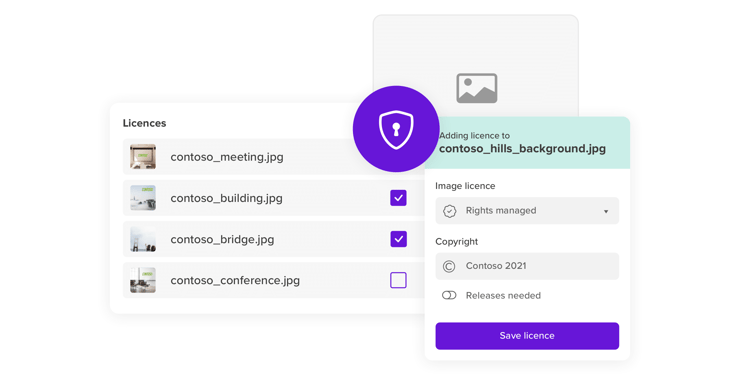
Task: Select the contoso_building.jpg file name
Action: coord(227,199)
